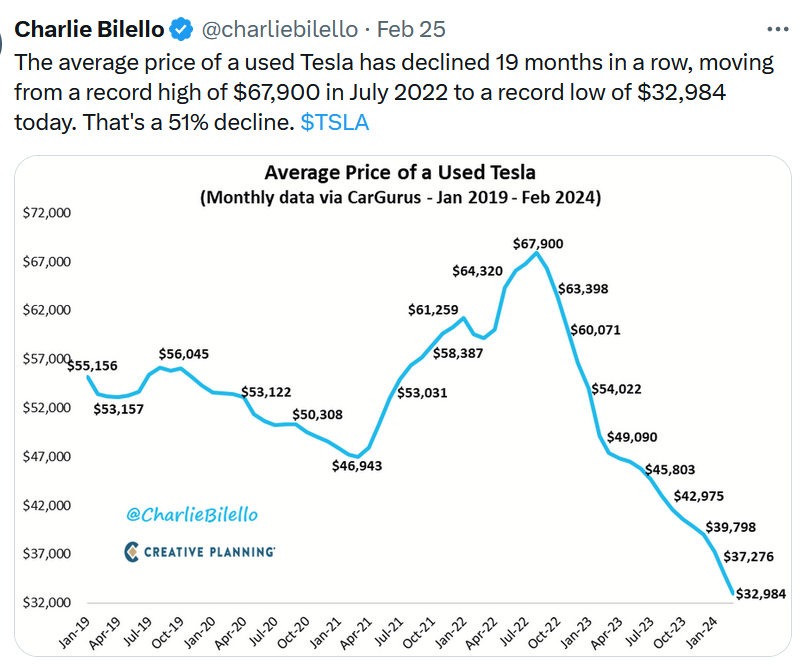801x666 pixels.
Task: Click the peak $67,900 data point
Action: click(x=536, y=253)
